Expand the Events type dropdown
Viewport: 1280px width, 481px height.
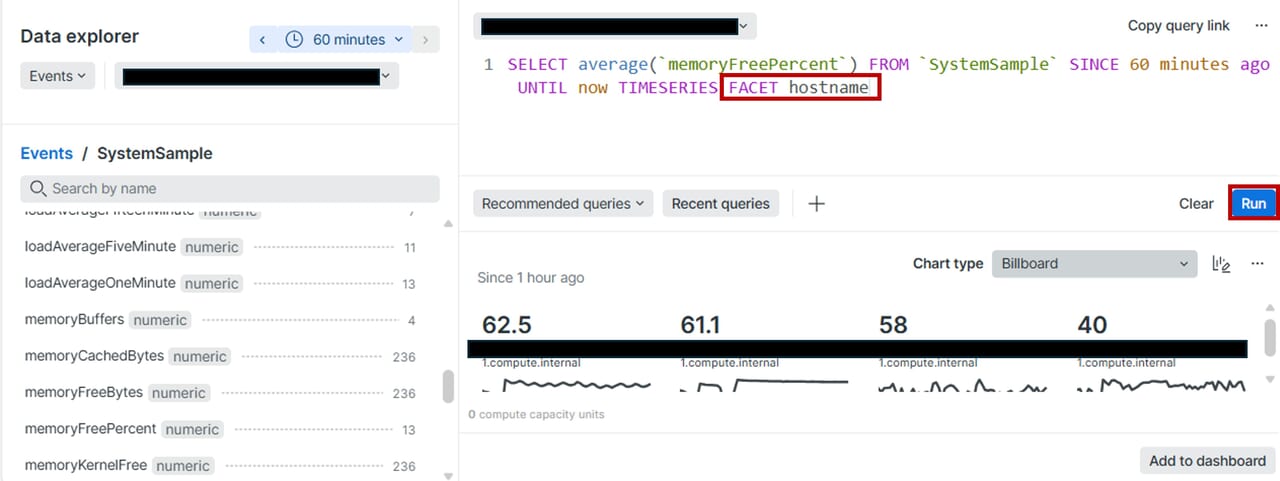coord(57,76)
